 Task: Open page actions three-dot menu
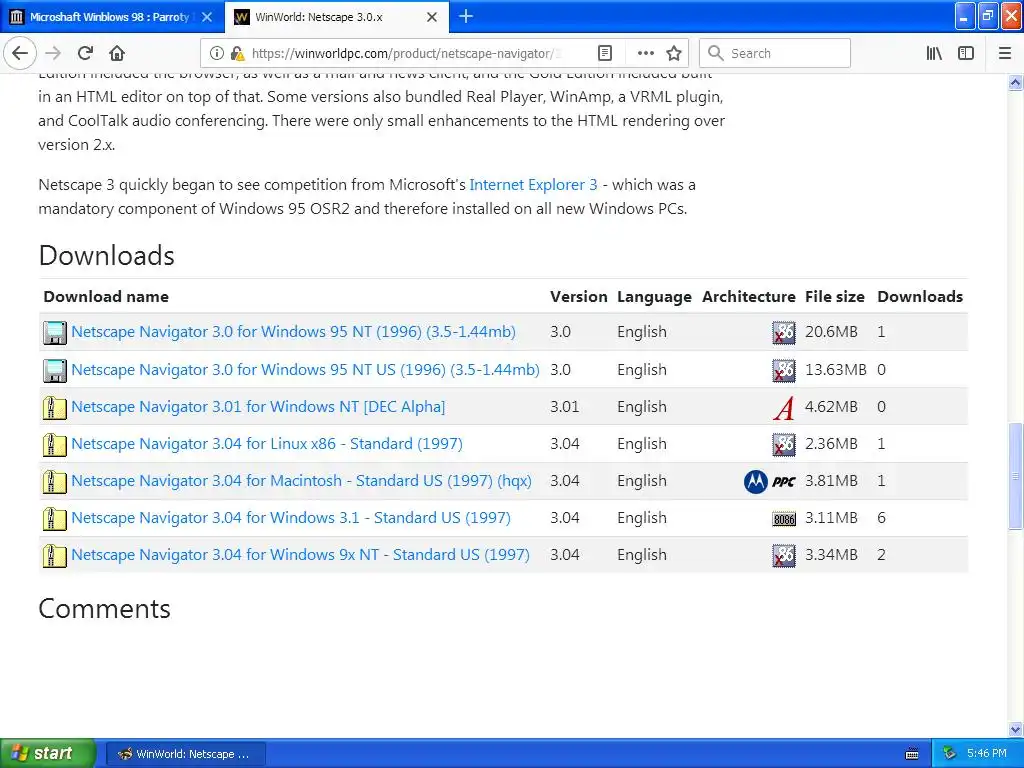[645, 53]
